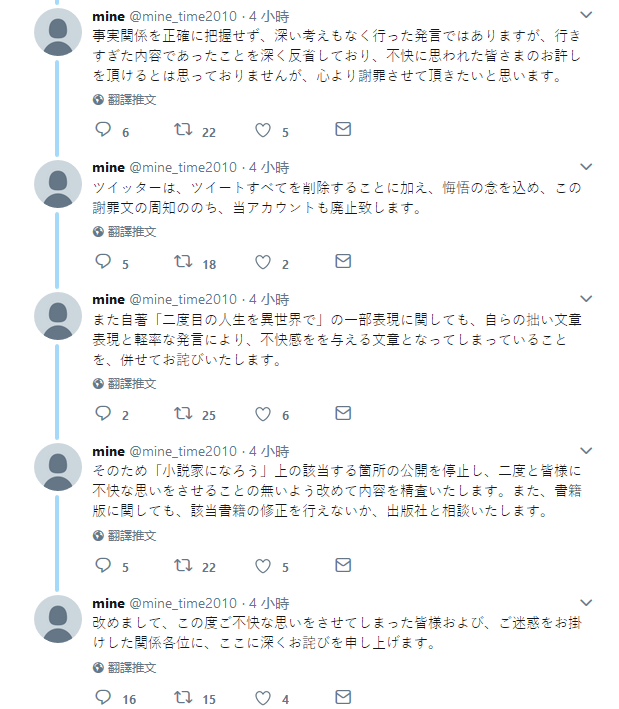Retweet the tweet with 25 retweets
This screenshot has height=709, width=619.
pos(183,413)
